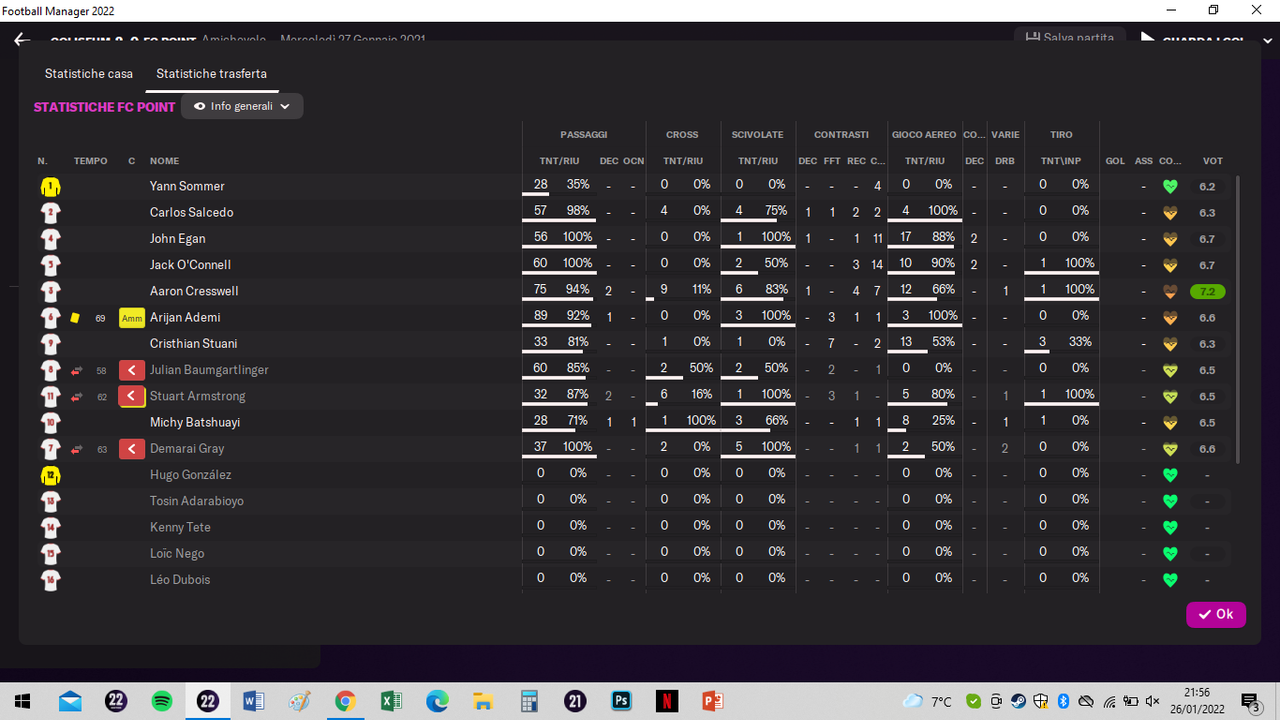Open the Windows Start menu

click(x=23, y=701)
